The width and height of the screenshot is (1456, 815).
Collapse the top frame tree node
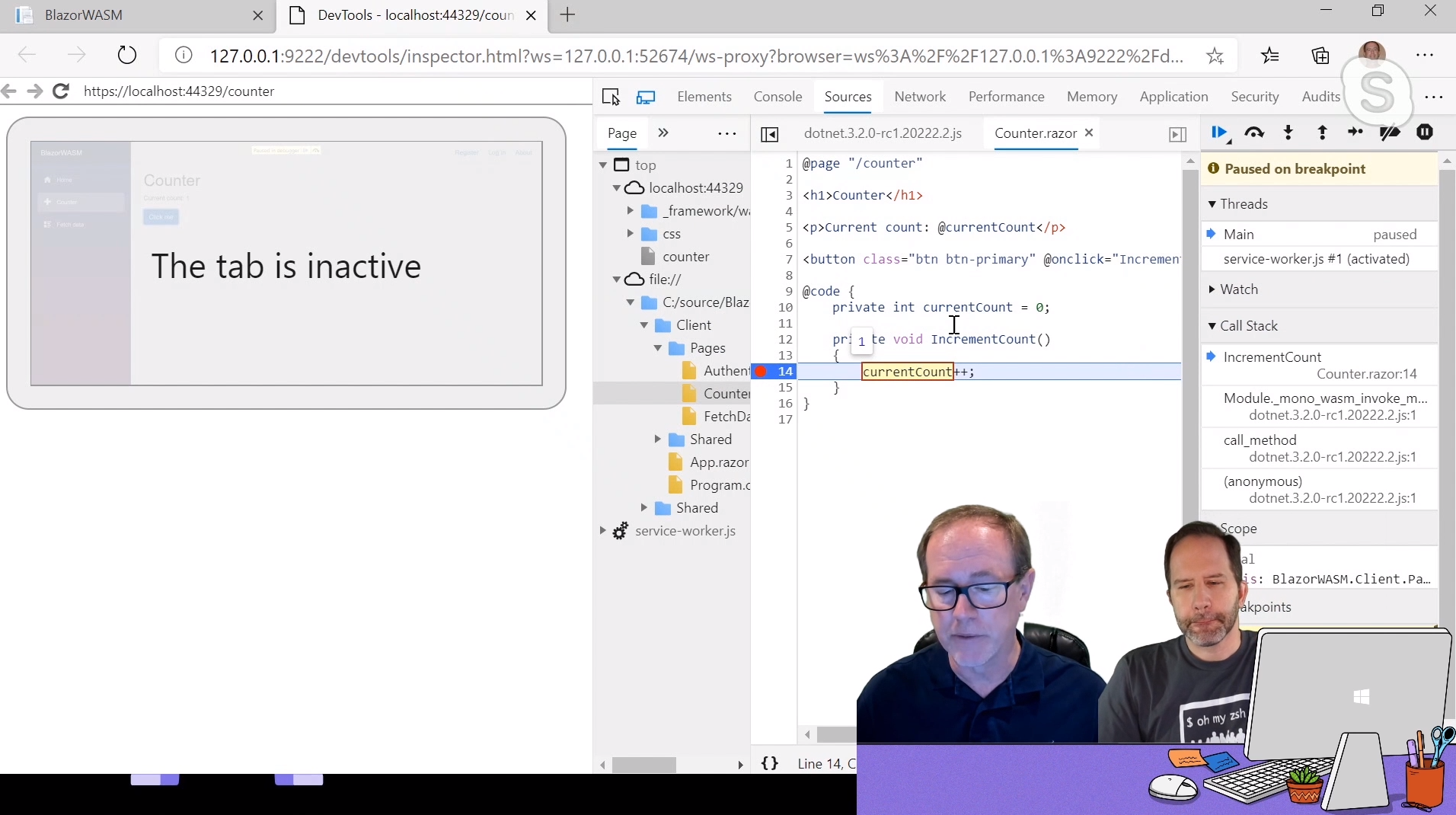603,165
